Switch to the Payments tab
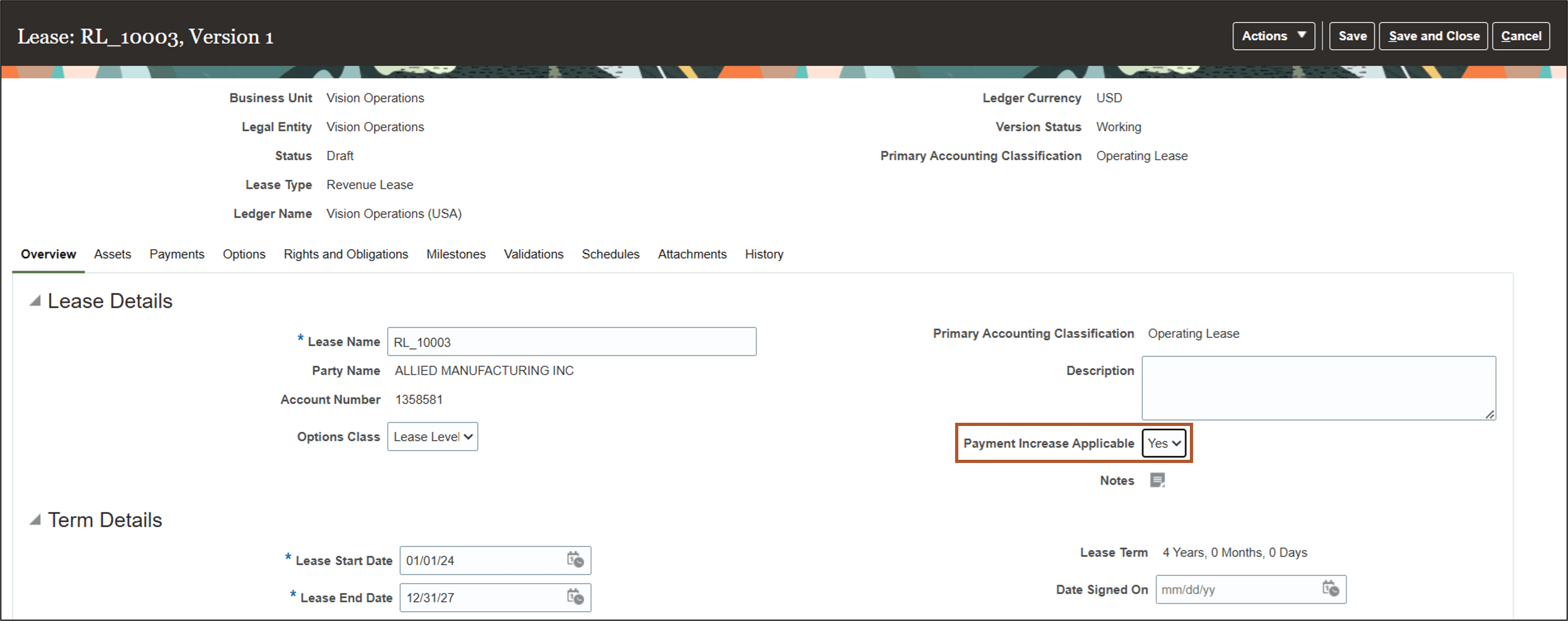 point(176,254)
